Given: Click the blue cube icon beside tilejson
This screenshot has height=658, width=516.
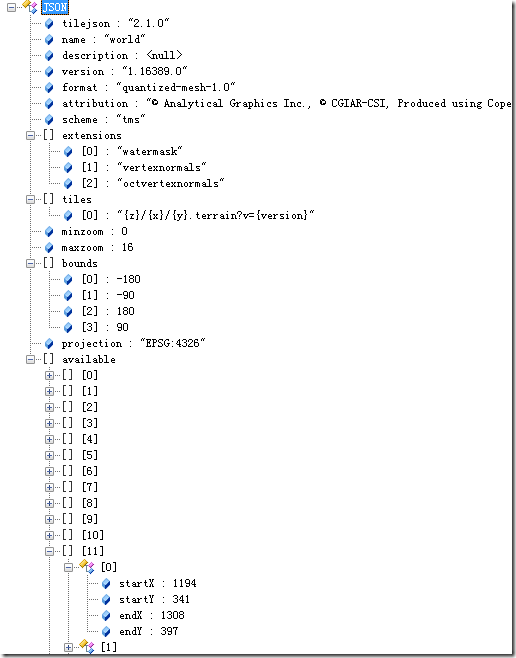Looking at the screenshot, I should pyautogui.click(x=49, y=24).
